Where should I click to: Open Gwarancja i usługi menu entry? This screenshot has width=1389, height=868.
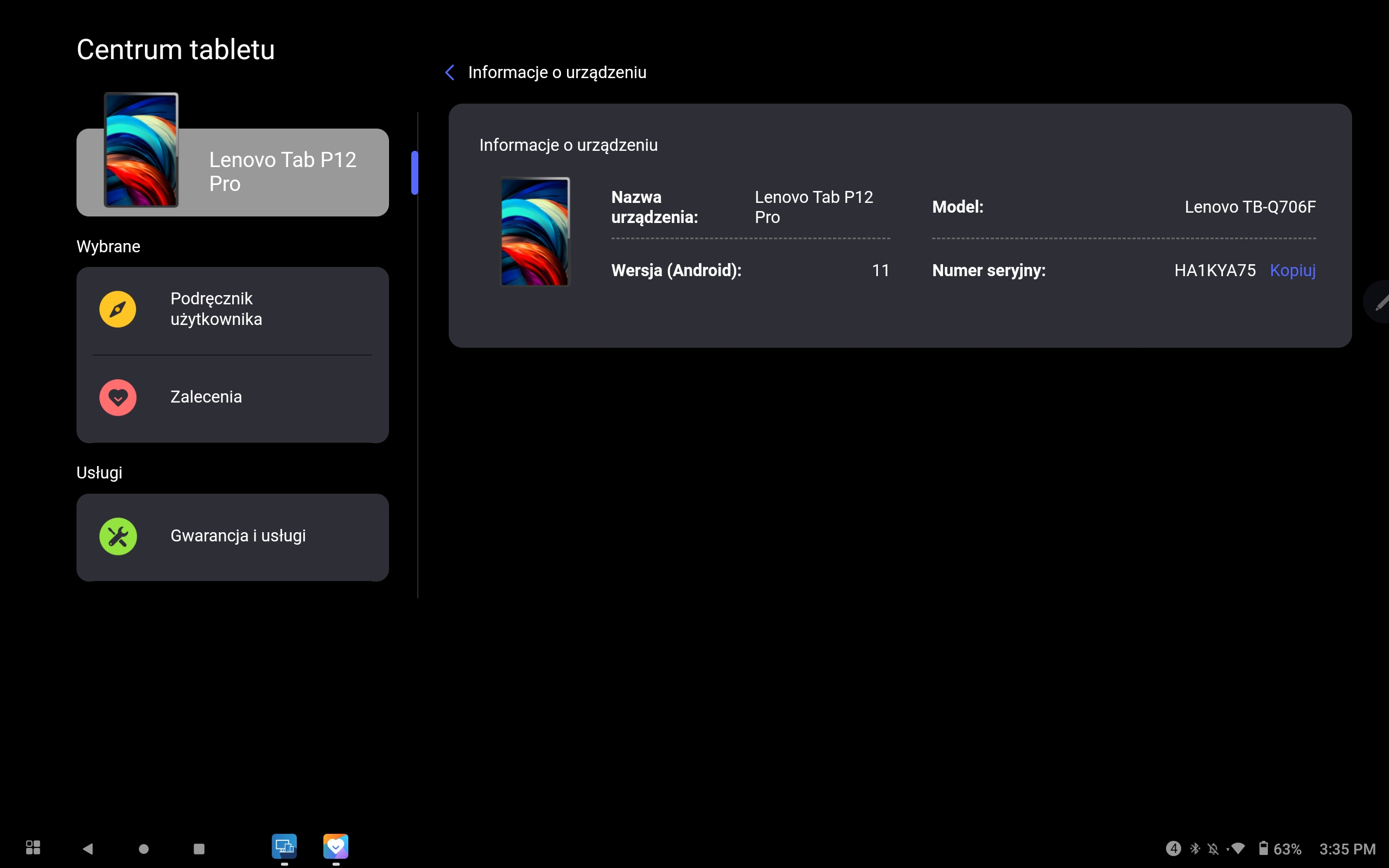click(x=232, y=537)
